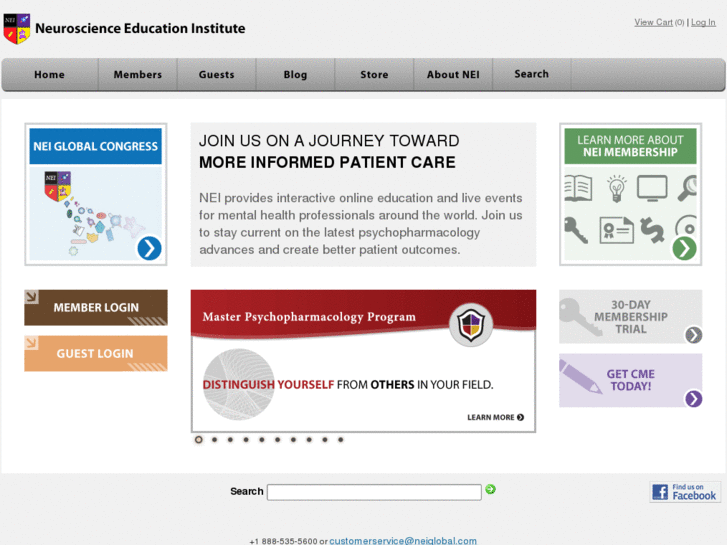Open the NEI Global Congress banner heading
This screenshot has width=727, height=545.
(x=96, y=147)
